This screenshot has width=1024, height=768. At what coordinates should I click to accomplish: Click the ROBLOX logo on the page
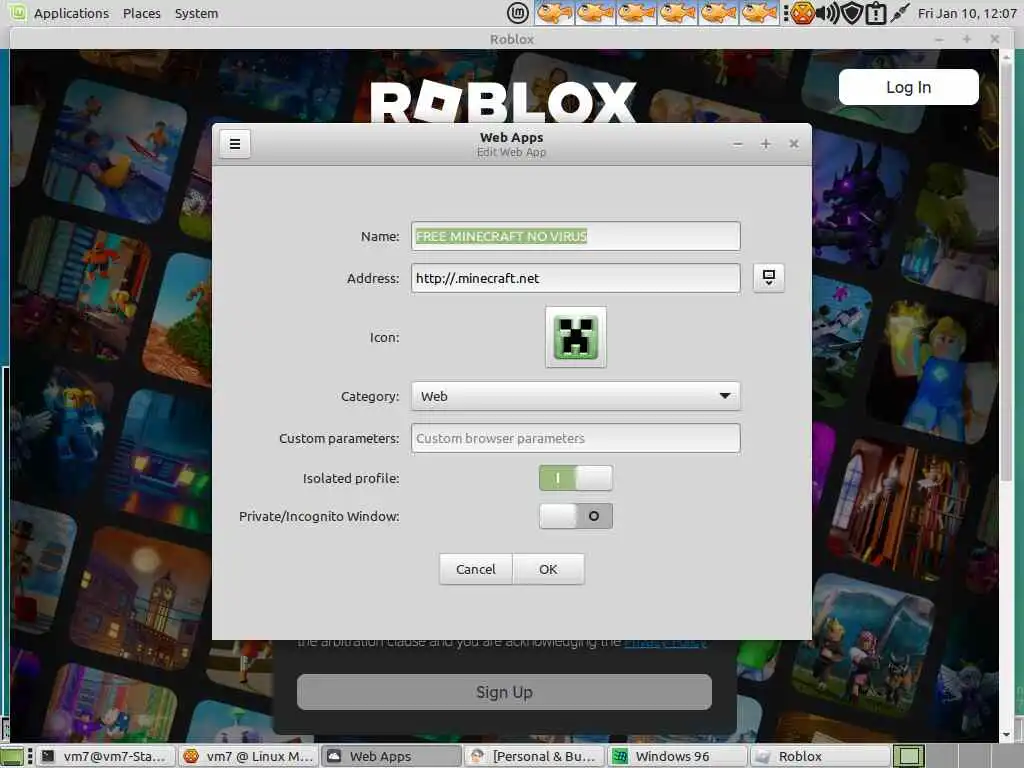point(503,101)
